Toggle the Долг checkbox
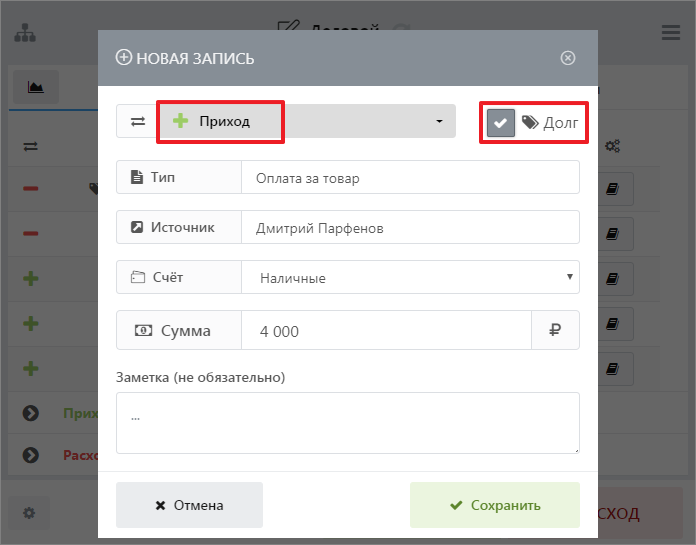The height and width of the screenshot is (545, 696). (501, 122)
